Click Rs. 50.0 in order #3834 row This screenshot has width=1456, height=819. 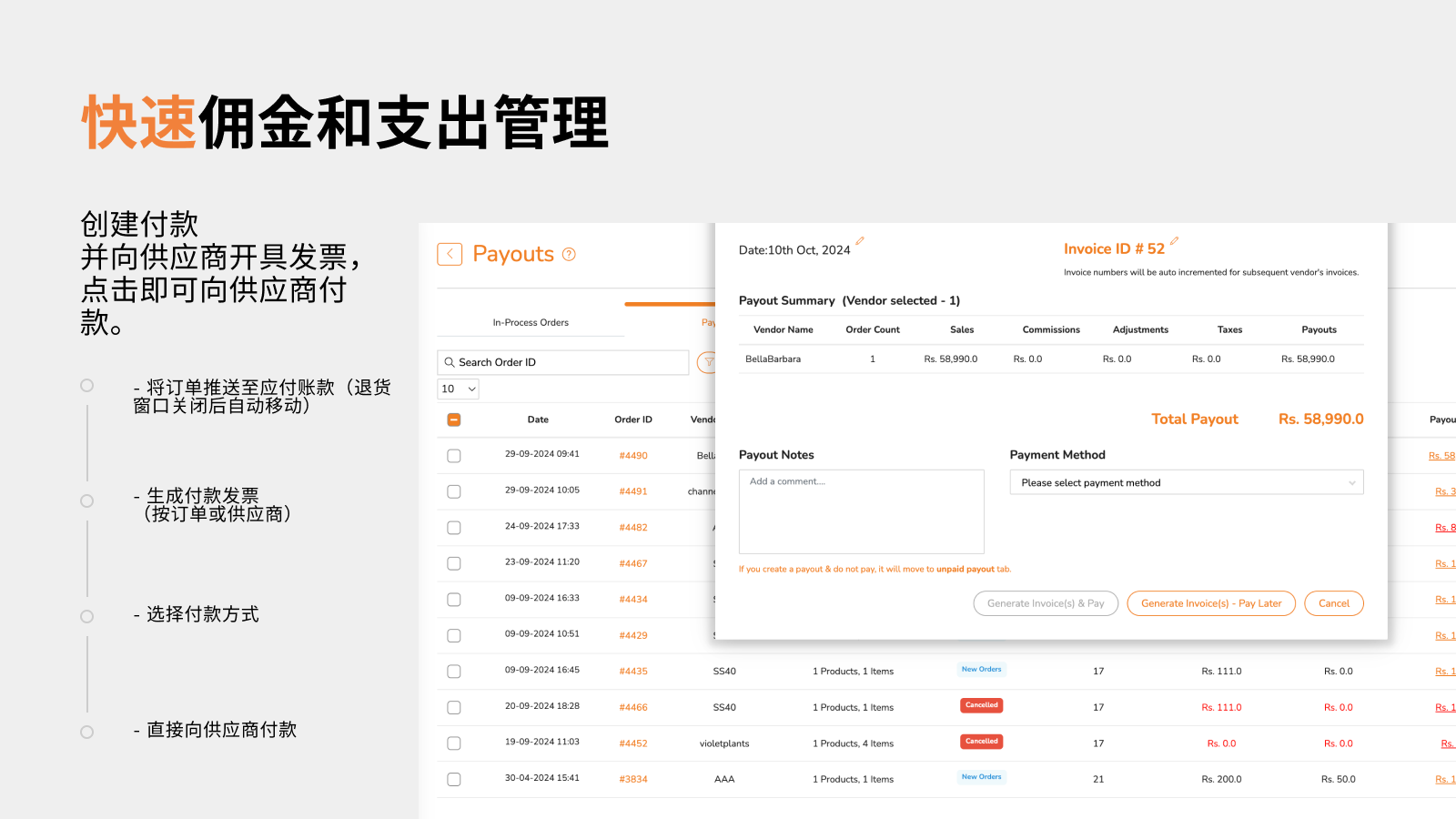1339,780
